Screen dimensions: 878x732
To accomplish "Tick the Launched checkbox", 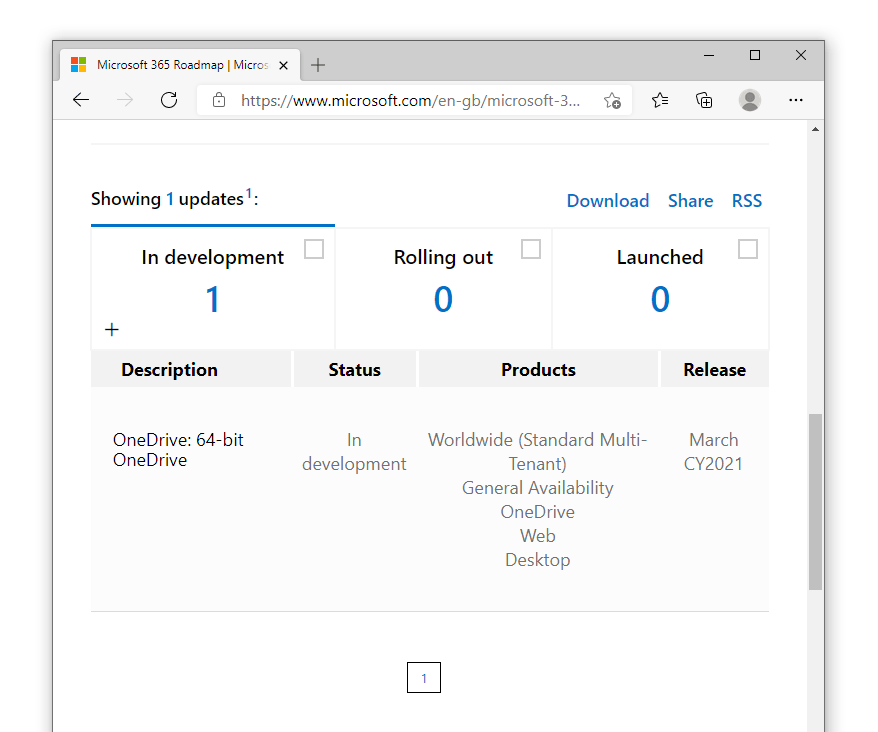I will click(748, 249).
